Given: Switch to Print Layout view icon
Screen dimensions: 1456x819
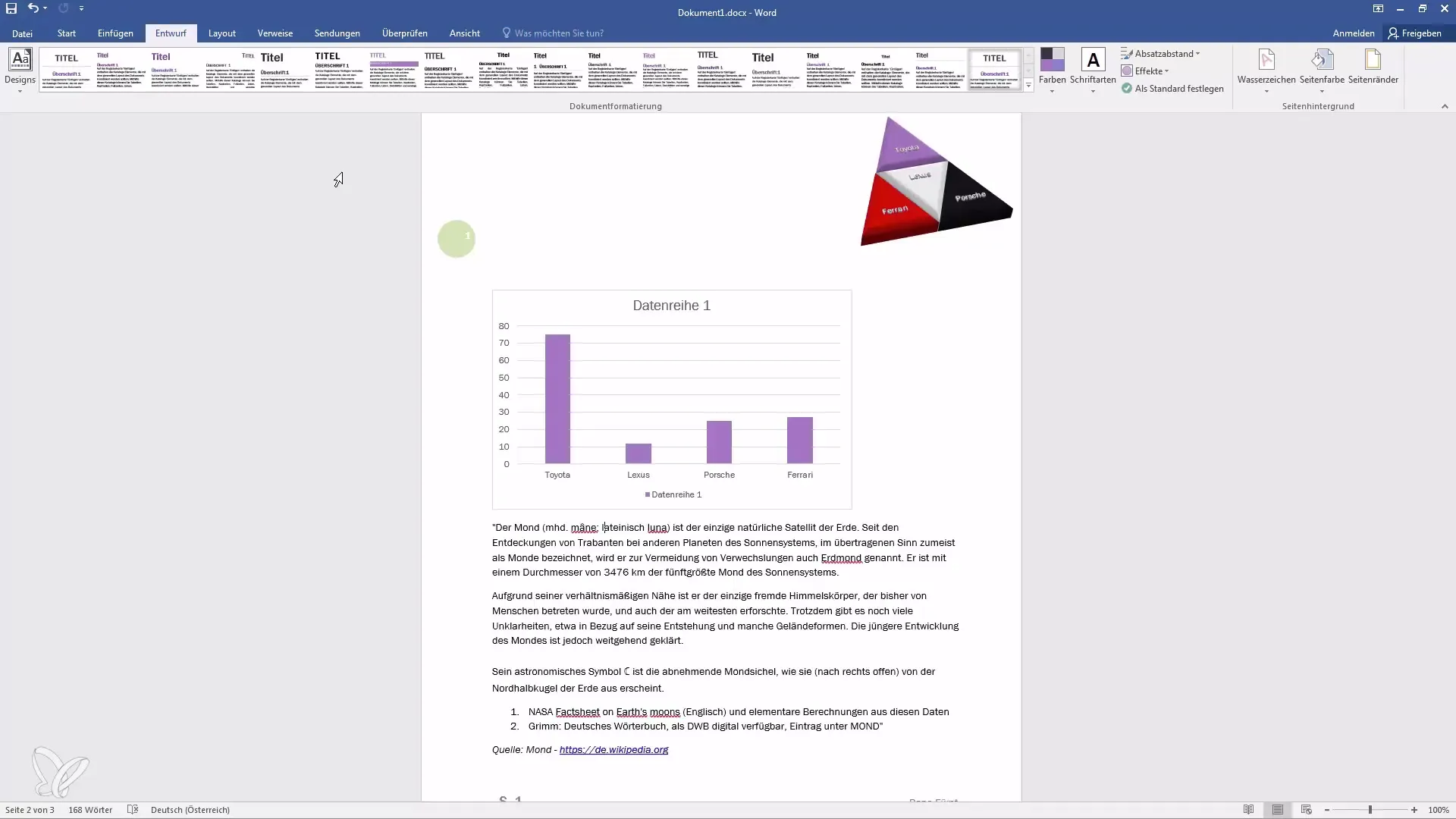Looking at the screenshot, I should click(x=1278, y=810).
